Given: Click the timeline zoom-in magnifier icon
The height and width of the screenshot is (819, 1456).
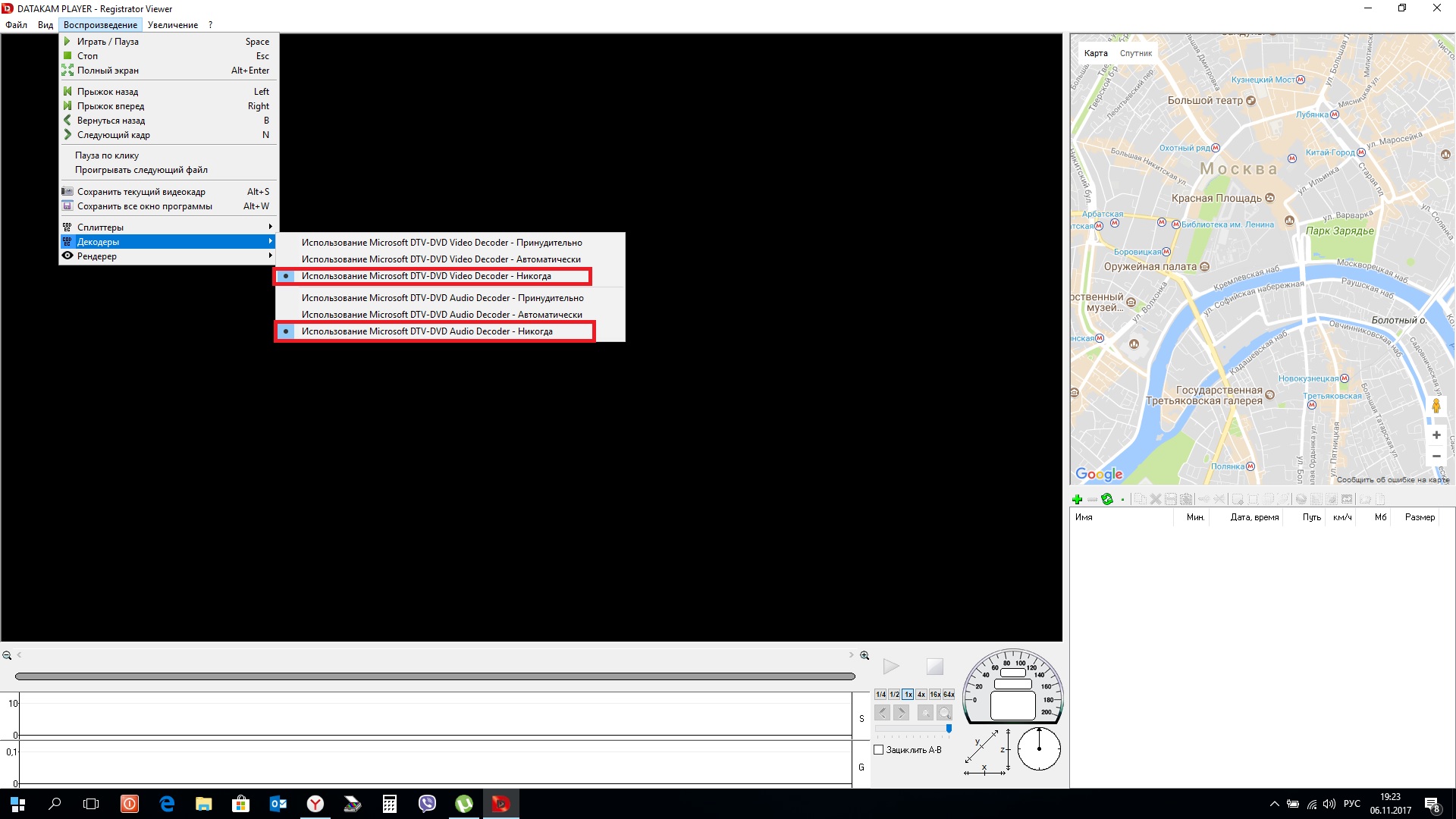Looking at the screenshot, I should (864, 655).
